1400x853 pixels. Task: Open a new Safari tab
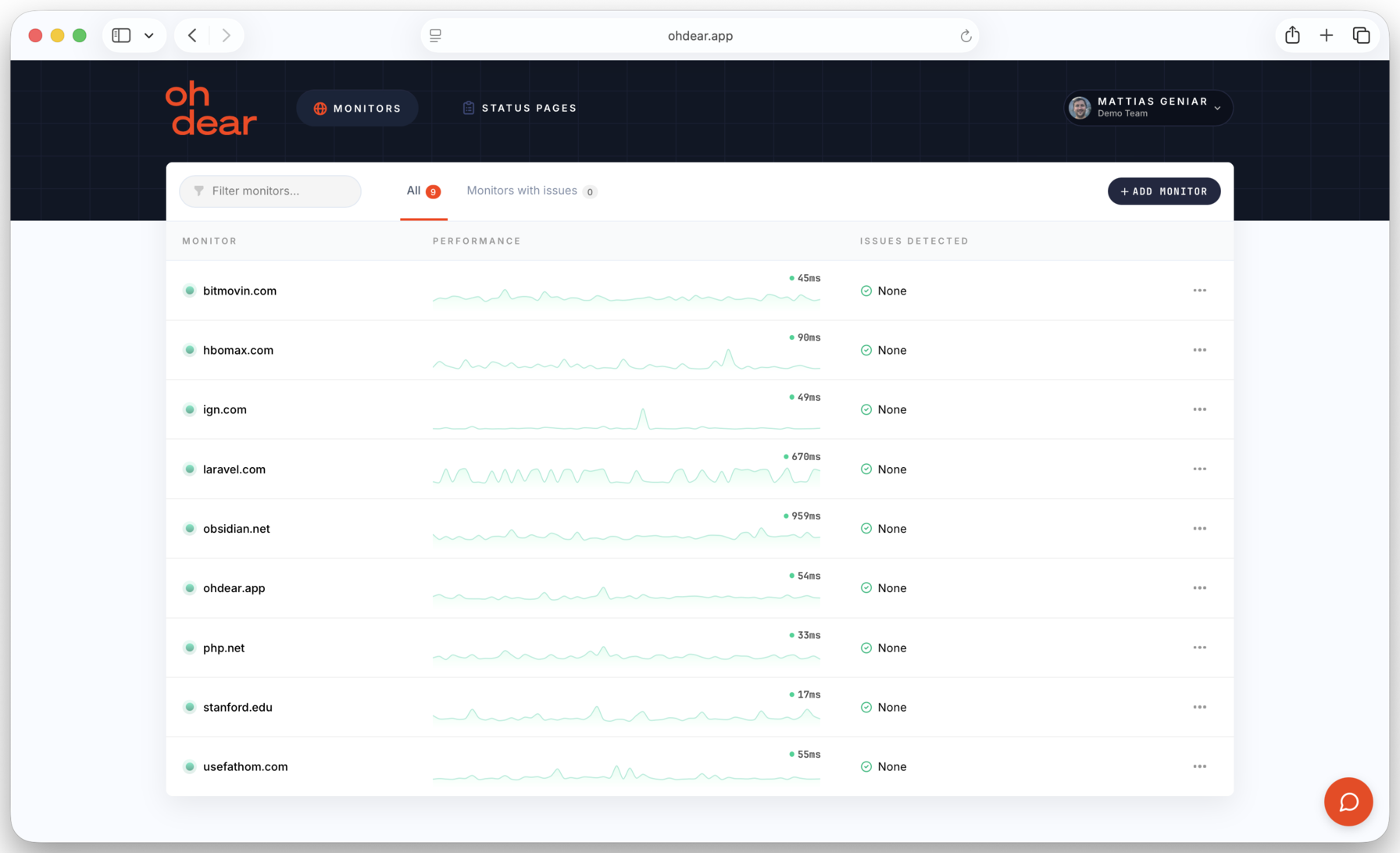pos(1327,35)
